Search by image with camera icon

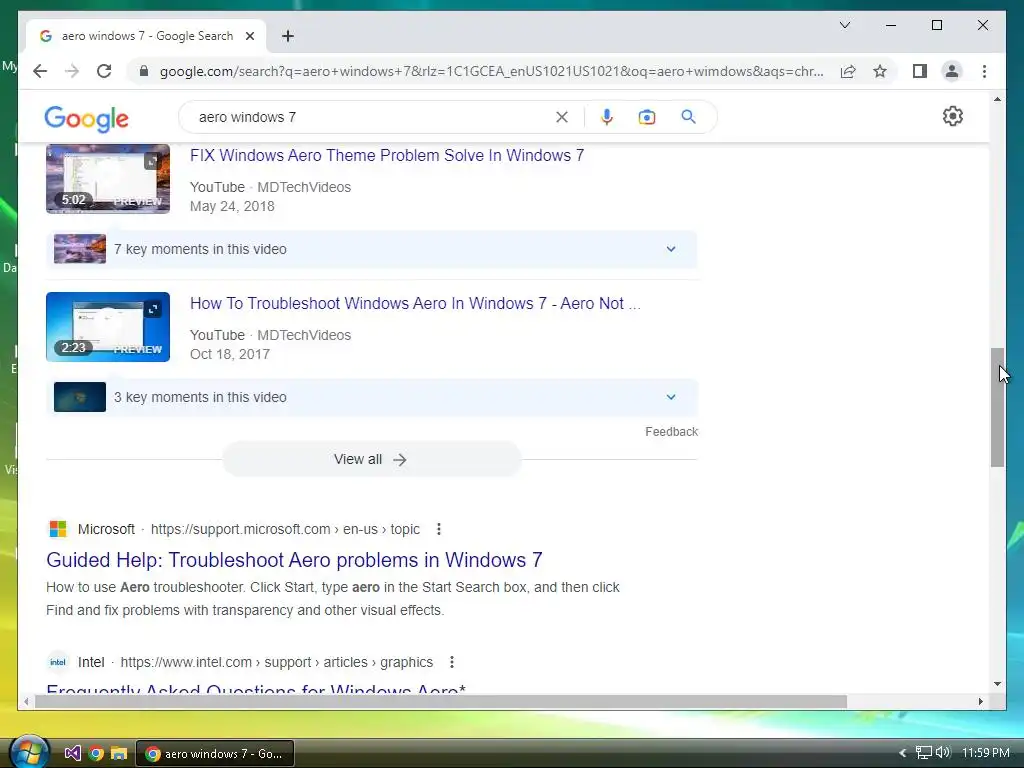647,117
